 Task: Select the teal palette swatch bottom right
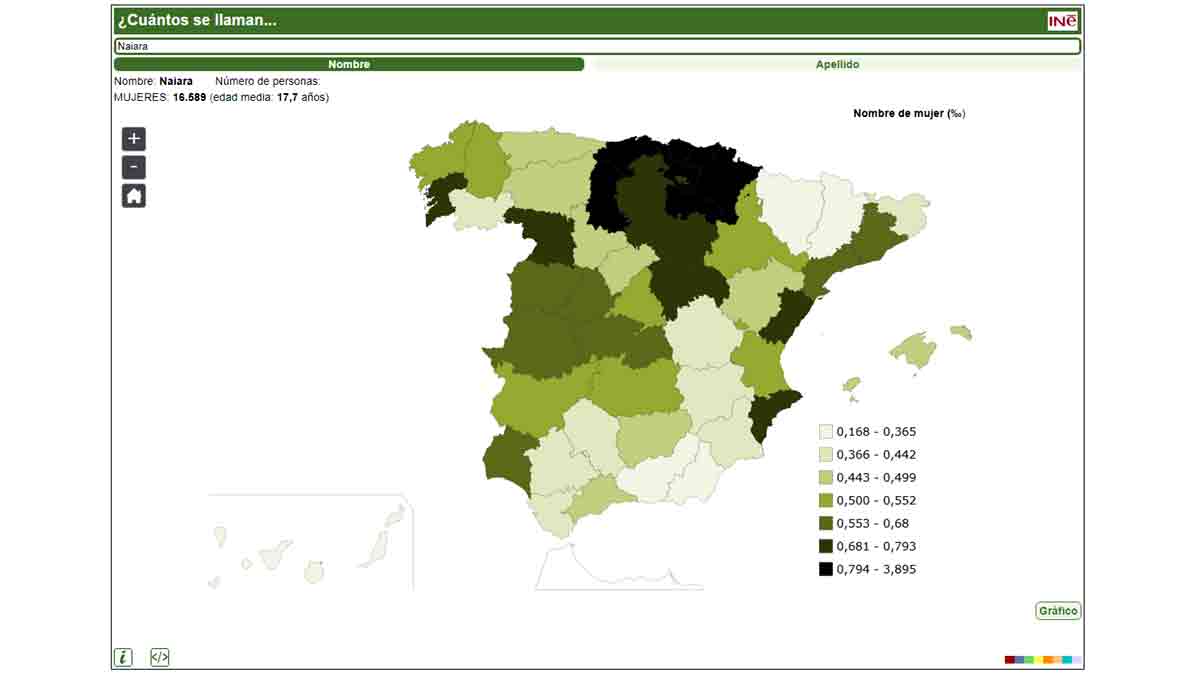click(x=1066, y=659)
